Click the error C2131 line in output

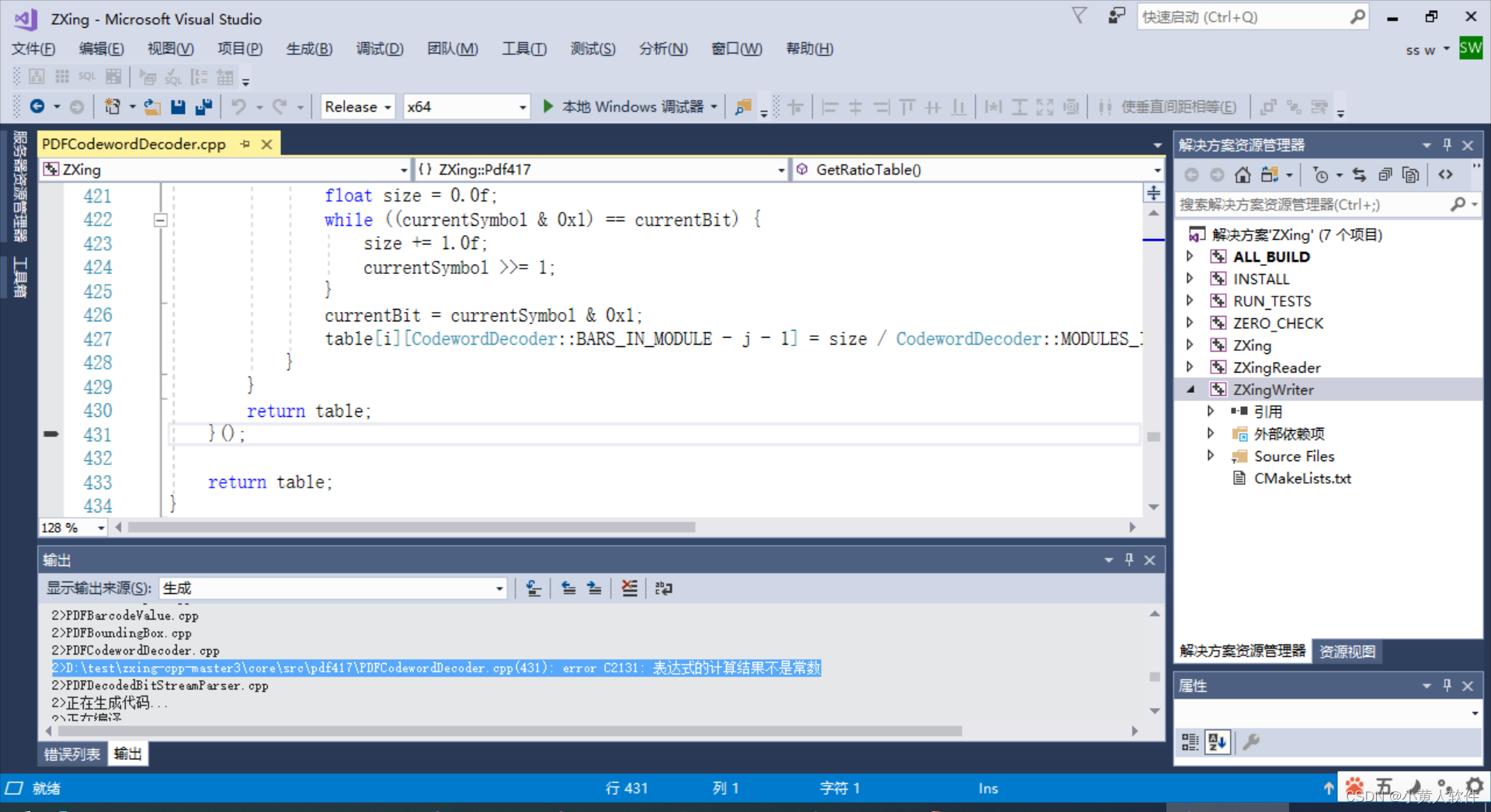pos(436,668)
